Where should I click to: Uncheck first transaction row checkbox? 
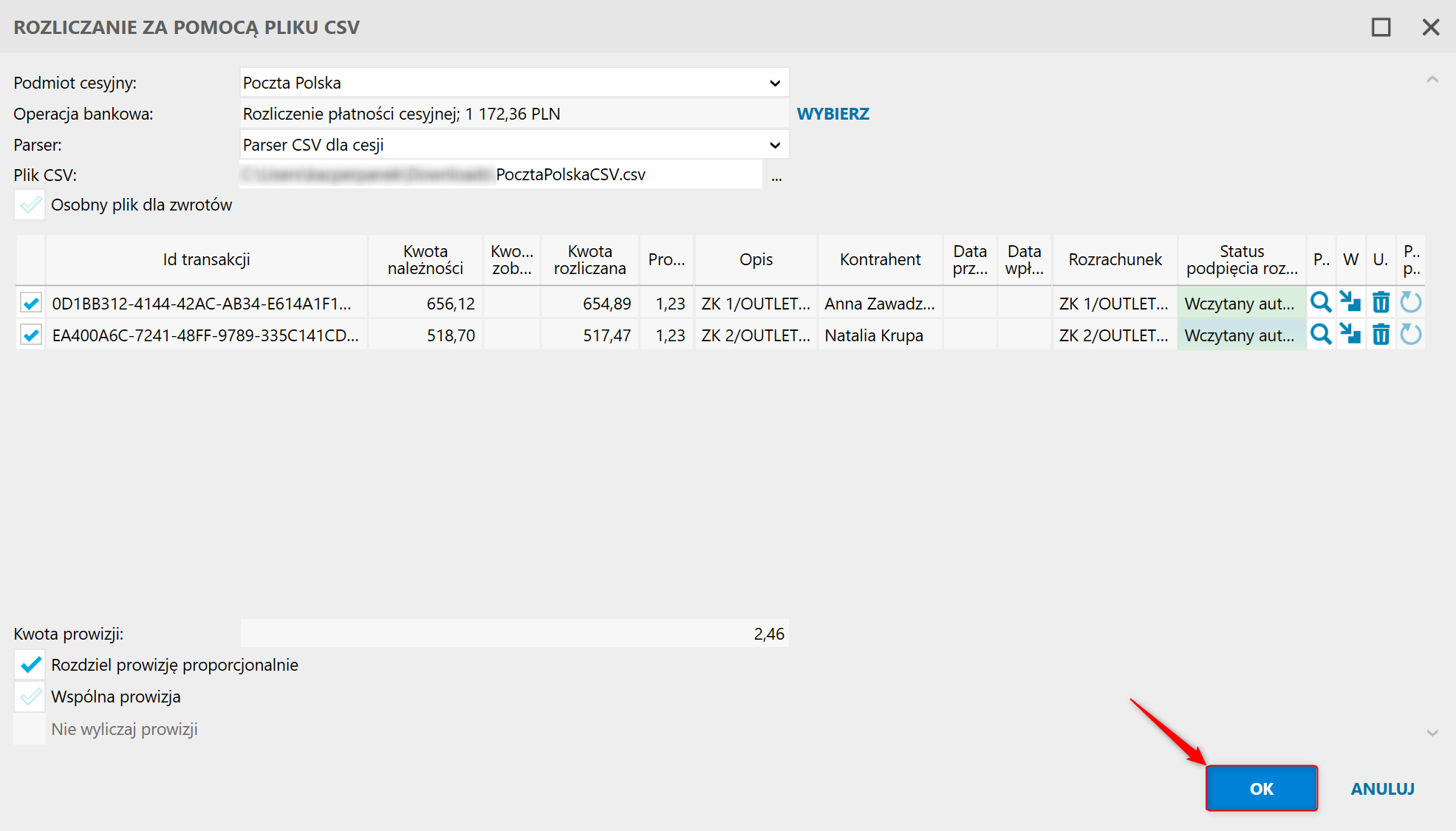point(31,303)
